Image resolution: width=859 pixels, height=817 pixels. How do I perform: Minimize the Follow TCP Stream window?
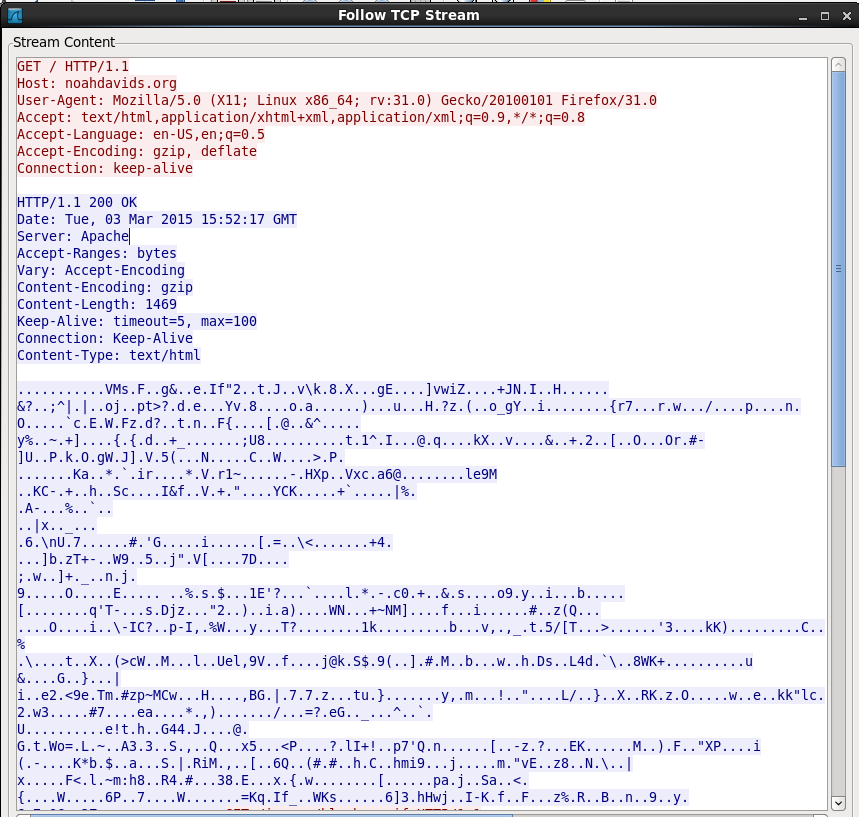800,15
